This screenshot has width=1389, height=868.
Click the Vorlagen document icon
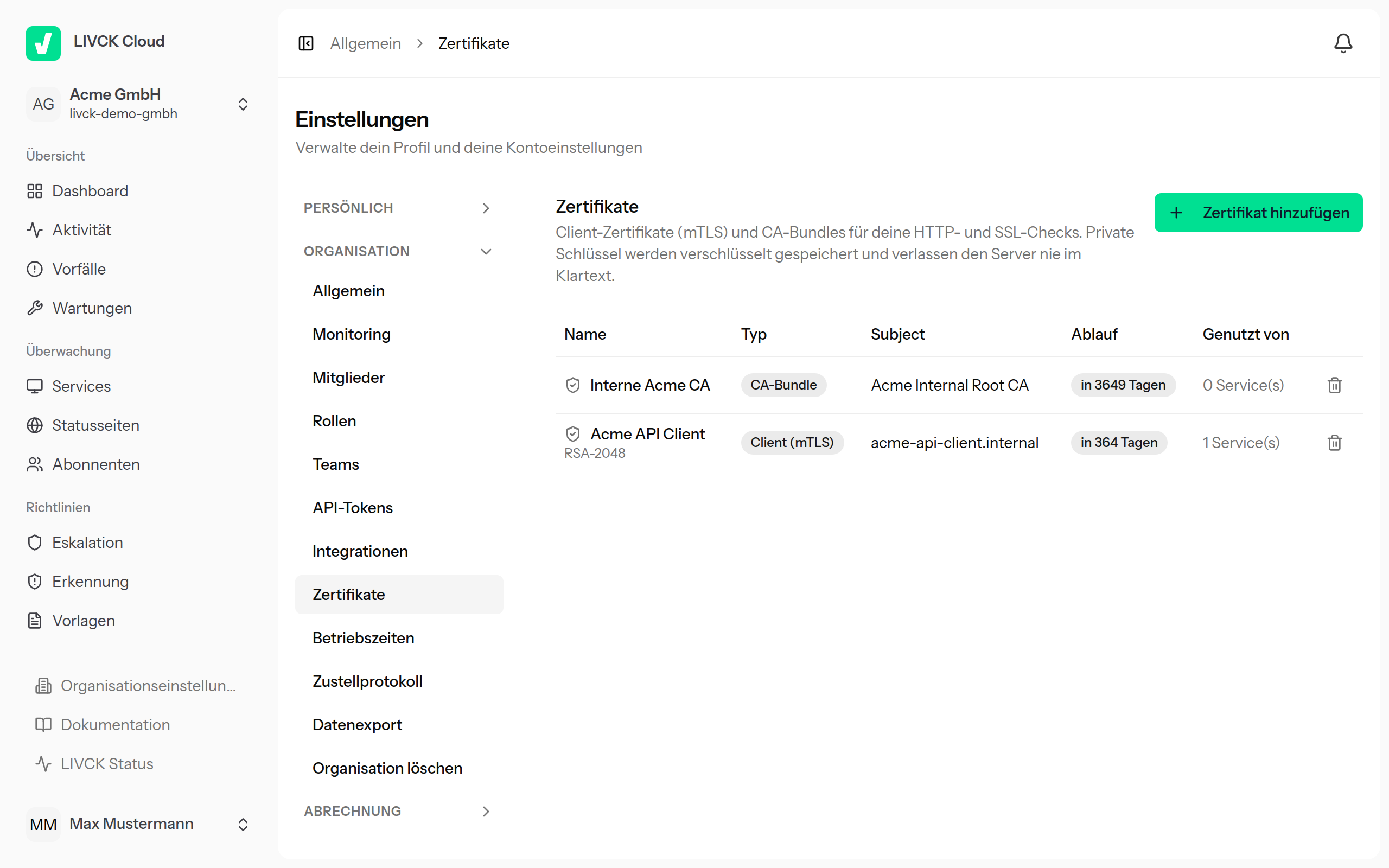point(34,621)
